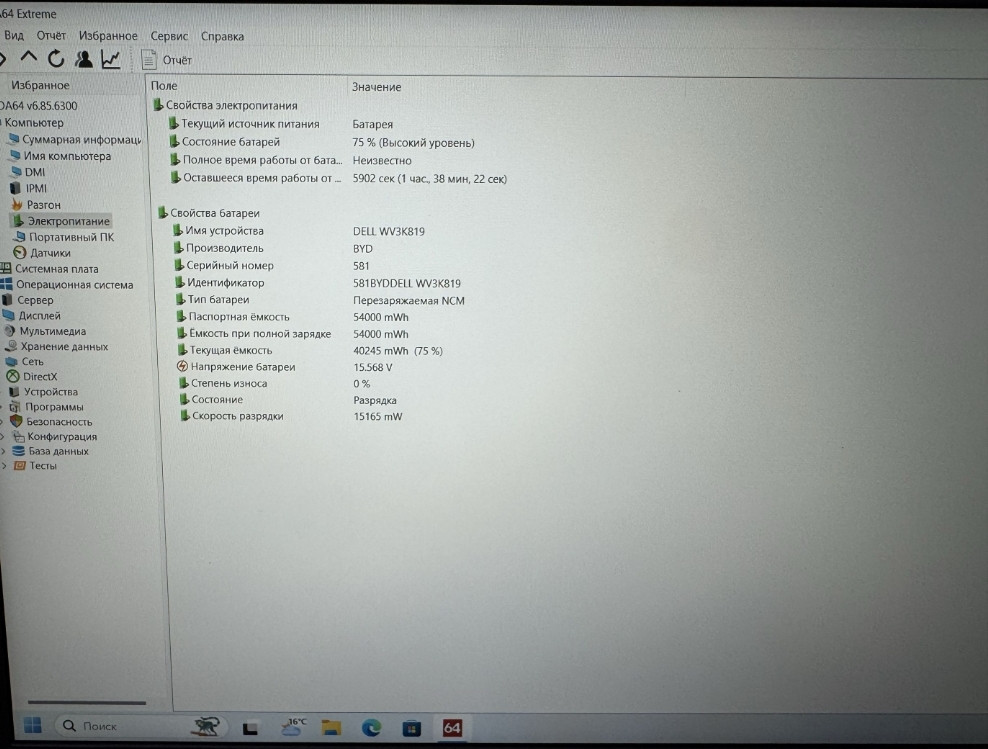The image size is (988, 749).
Task: Collapse the Компьютер tree node
Action: [0, 122]
